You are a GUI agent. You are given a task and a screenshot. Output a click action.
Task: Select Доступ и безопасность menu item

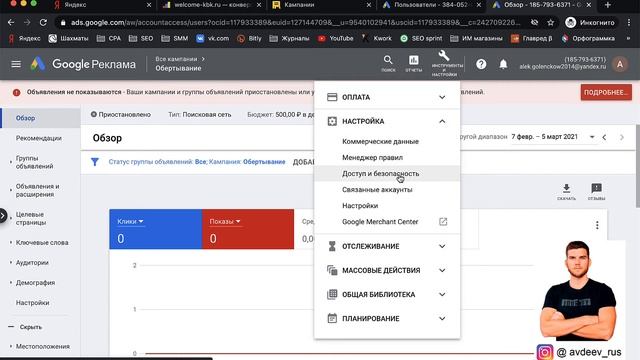387,173
